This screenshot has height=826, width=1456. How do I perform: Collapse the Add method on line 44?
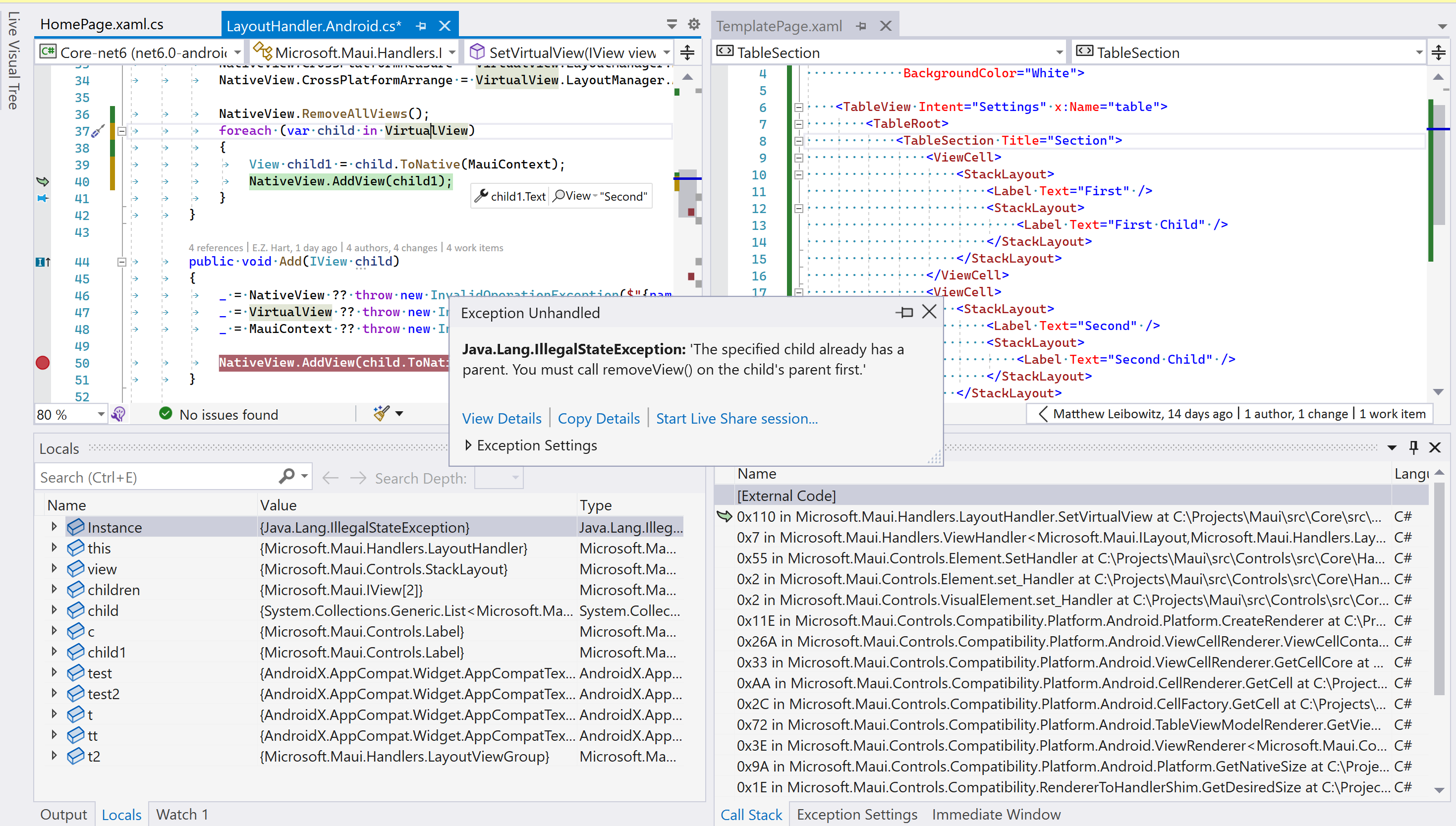point(121,262)
